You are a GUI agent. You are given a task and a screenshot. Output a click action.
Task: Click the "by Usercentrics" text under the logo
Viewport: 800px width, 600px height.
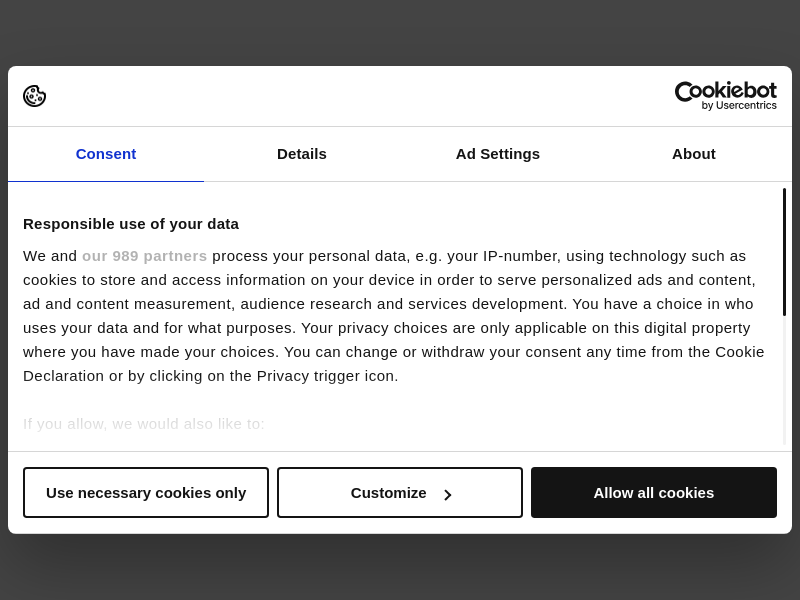point(738,106)
